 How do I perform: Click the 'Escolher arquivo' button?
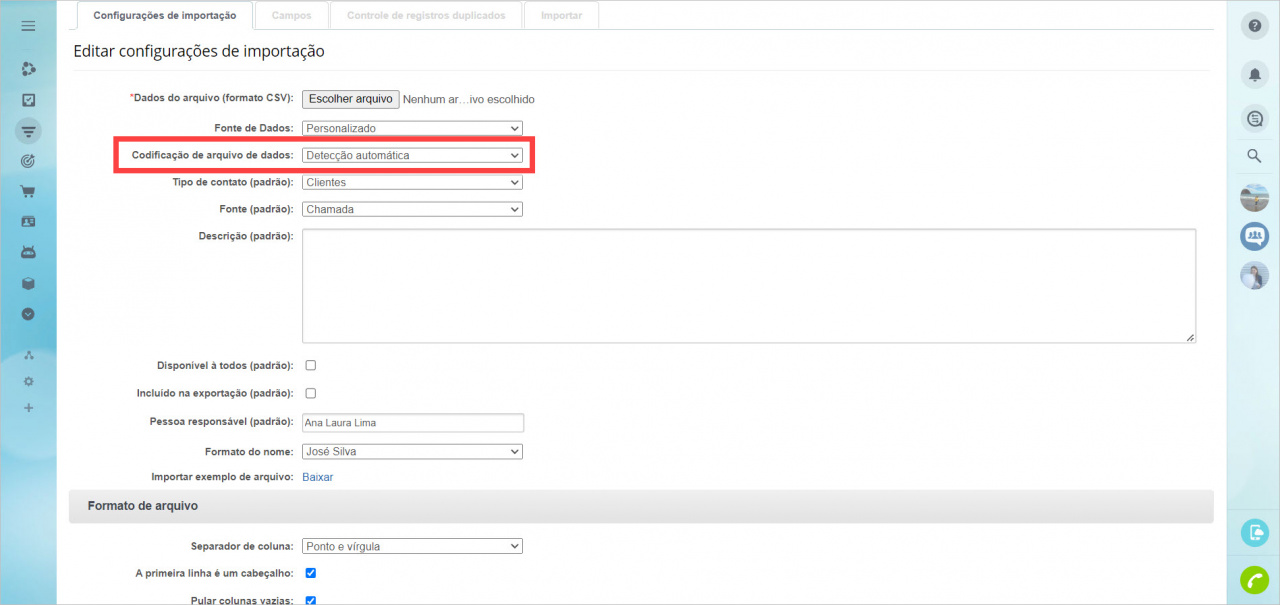pyautogui.click(x=350, y=100)
